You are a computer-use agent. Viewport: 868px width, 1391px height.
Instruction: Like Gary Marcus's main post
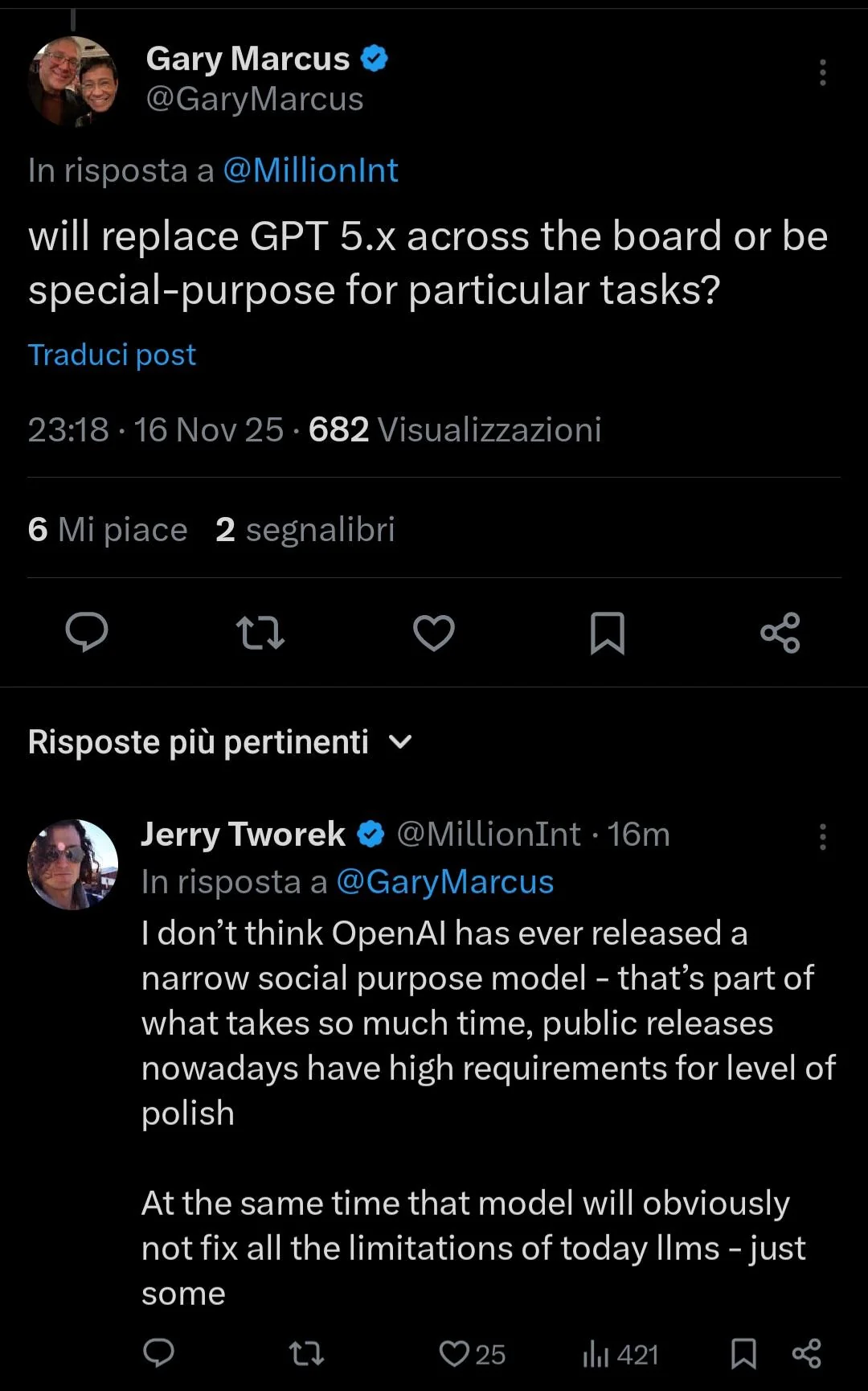click(x=434, y=632)
